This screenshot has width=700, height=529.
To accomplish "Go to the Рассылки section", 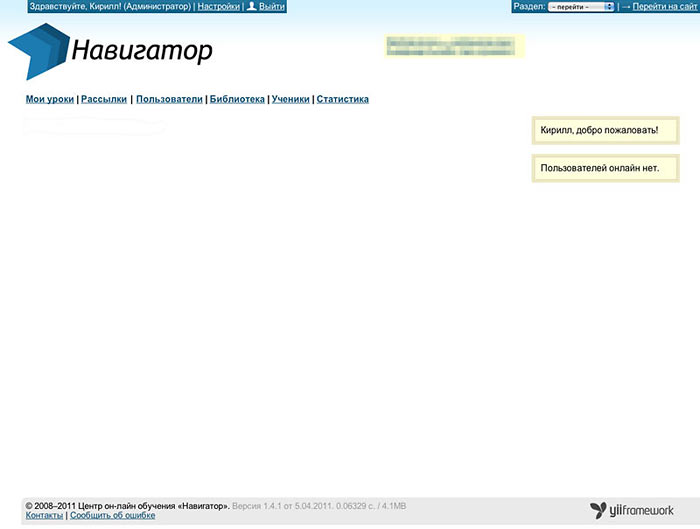I will click(x=104, y=99).
